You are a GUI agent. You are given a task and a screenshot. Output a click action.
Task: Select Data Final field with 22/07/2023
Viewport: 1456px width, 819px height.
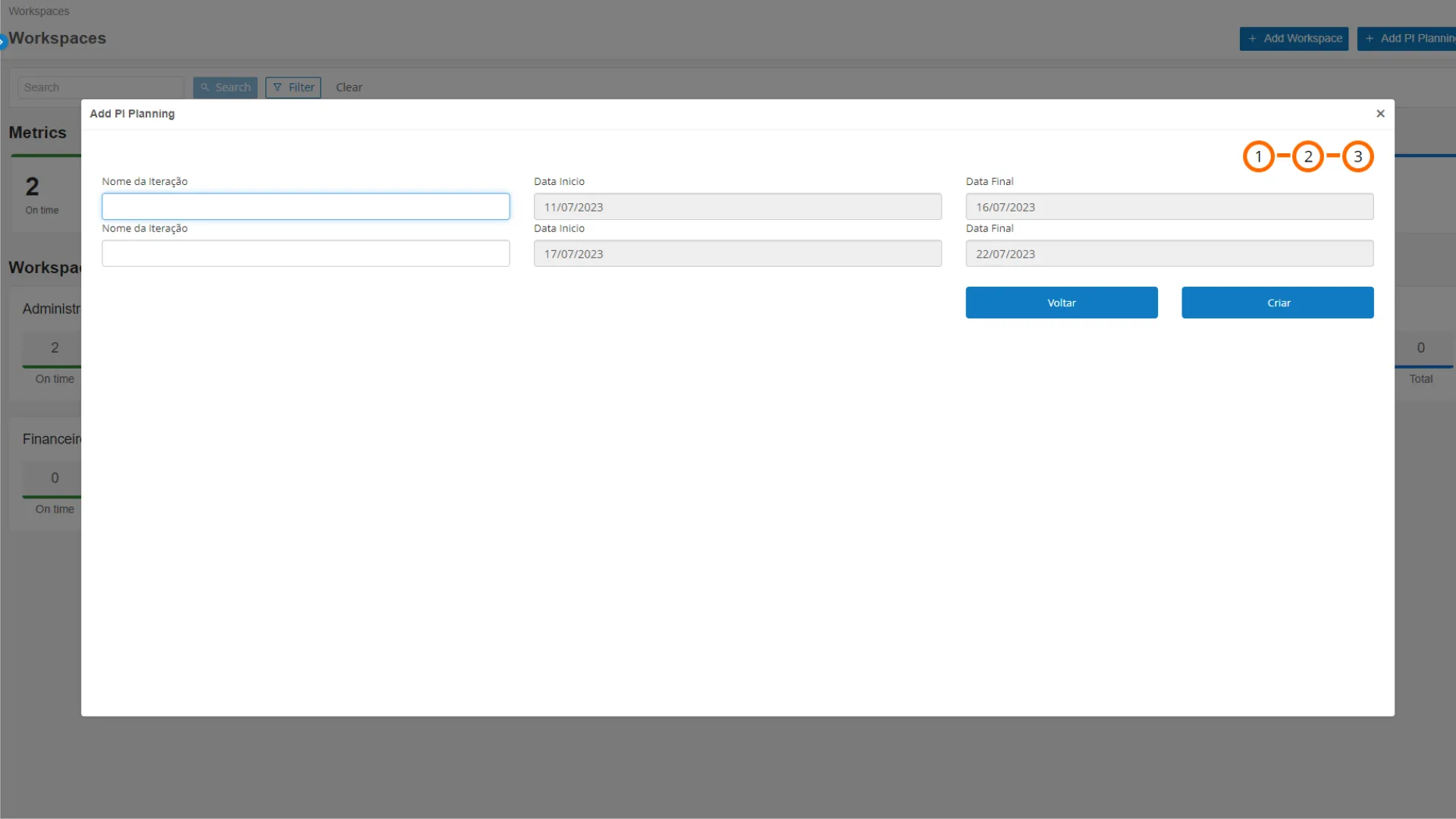1169,253
